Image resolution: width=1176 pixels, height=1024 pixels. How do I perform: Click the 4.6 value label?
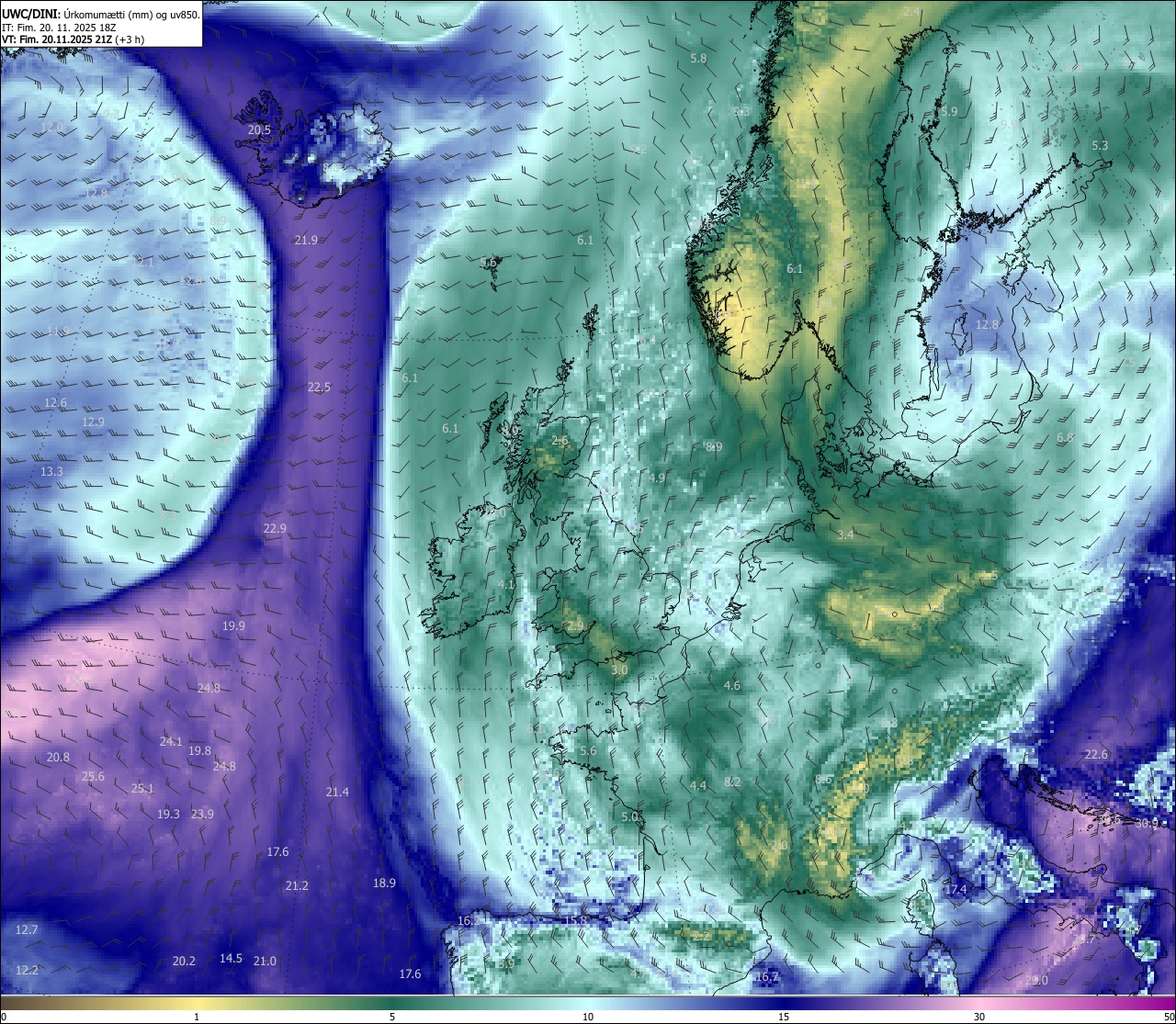click(x=731, y=685)
